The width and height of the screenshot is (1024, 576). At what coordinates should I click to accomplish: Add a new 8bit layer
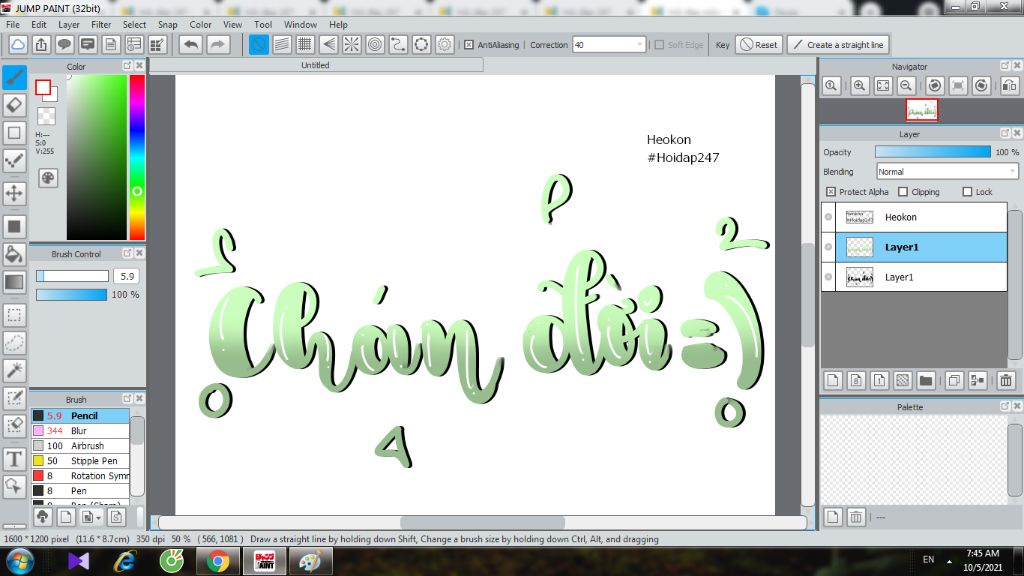(856, 380)
